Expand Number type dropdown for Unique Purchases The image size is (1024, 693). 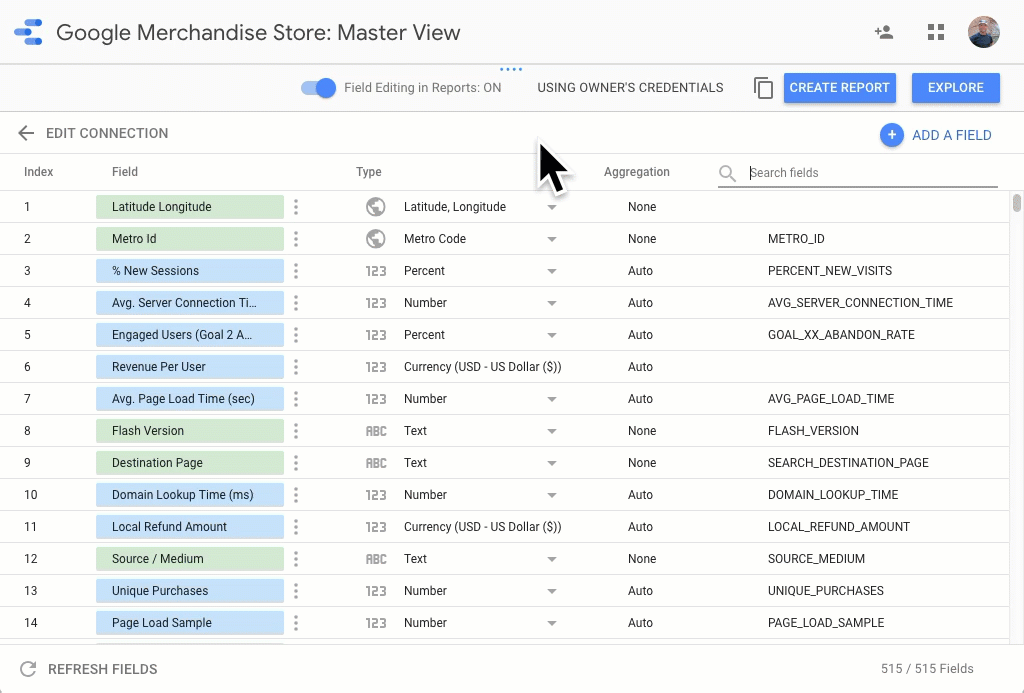[552, 592]
